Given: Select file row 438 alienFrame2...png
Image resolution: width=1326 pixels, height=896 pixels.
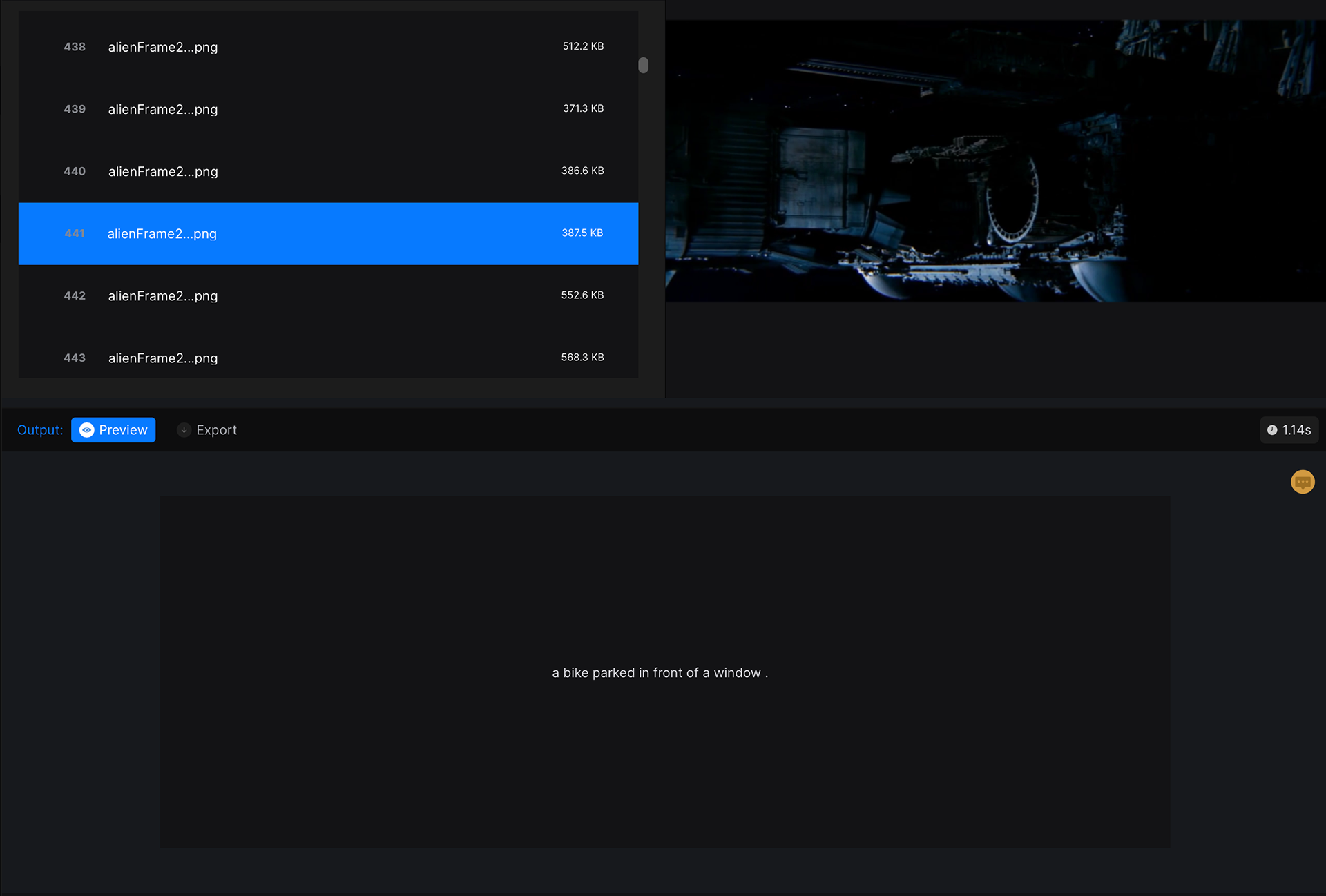Looking at the screenshot, I should pyautogui.click(x=328, y=47).
